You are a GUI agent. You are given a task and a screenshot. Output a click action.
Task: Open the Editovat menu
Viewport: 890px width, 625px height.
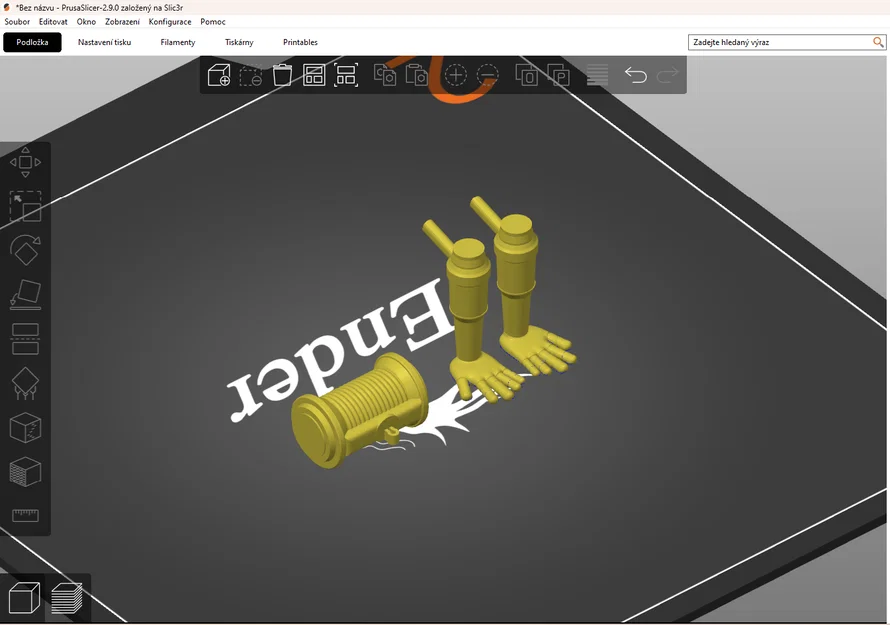pyautogui.click(x=53, y=22)
